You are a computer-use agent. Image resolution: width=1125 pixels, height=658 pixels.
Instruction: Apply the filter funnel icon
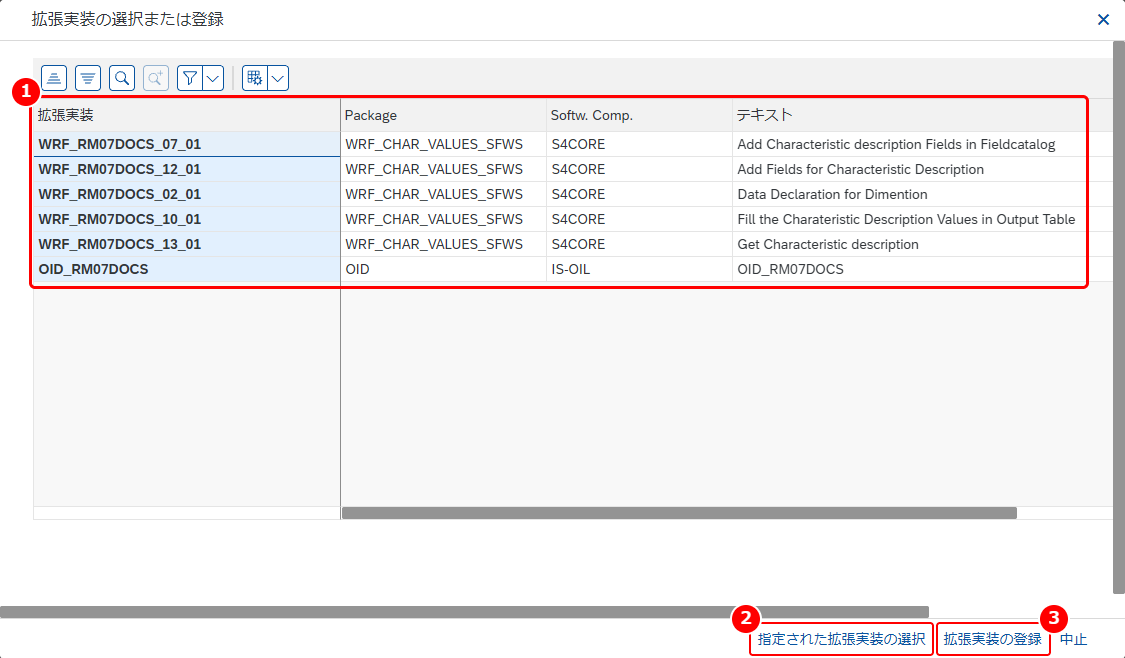pos(189,78)
